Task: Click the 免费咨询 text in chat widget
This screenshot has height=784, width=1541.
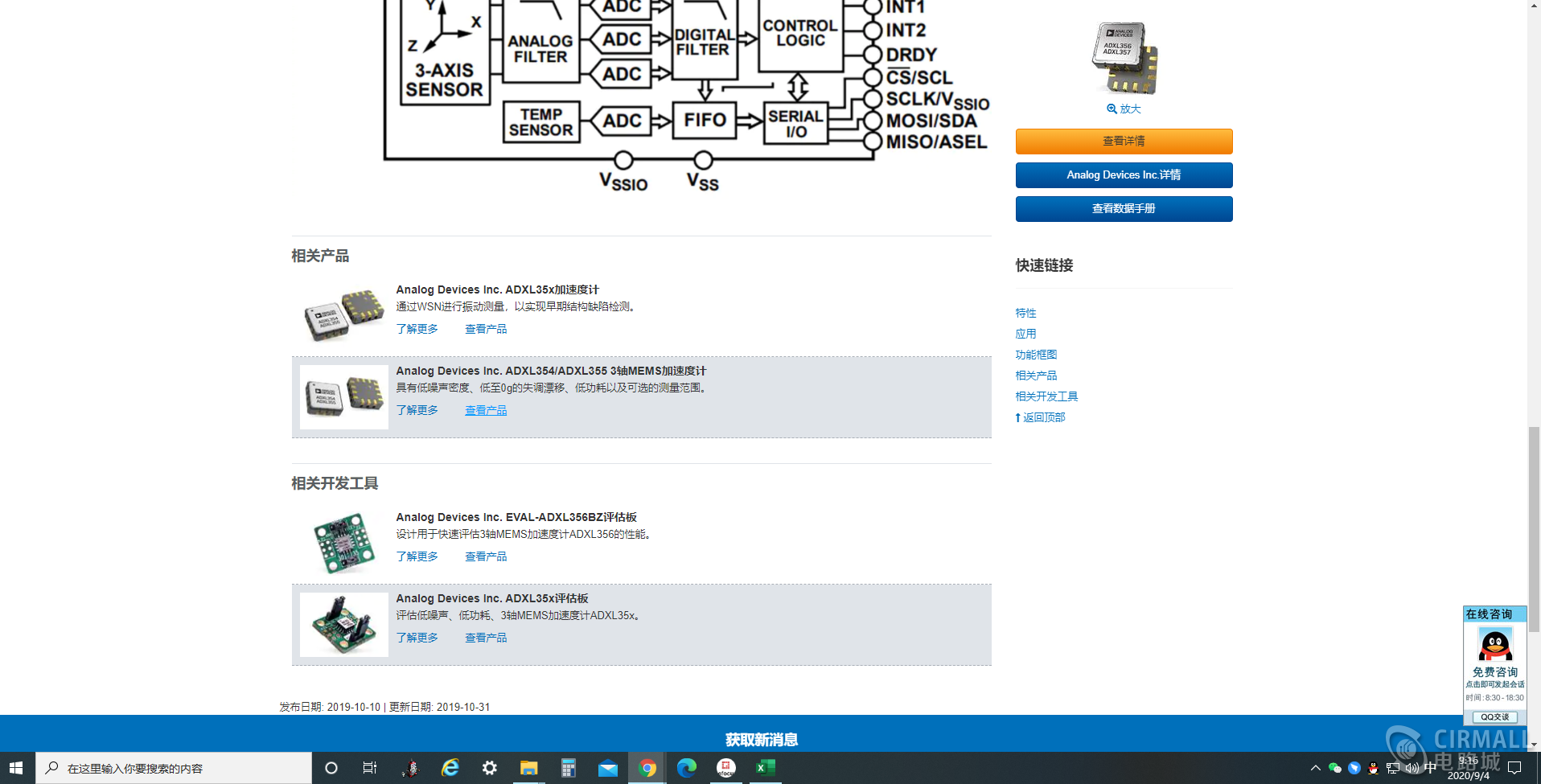Action: [1495, 672]
